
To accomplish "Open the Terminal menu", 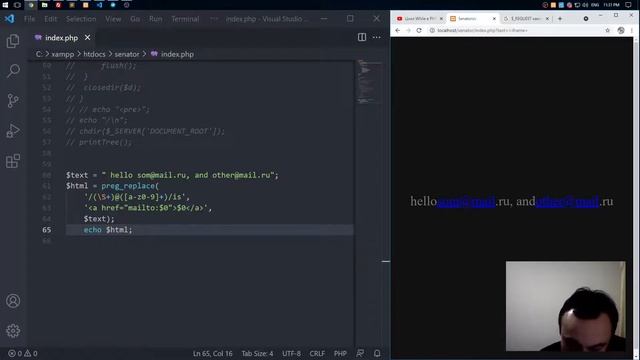I will [185, 19].
